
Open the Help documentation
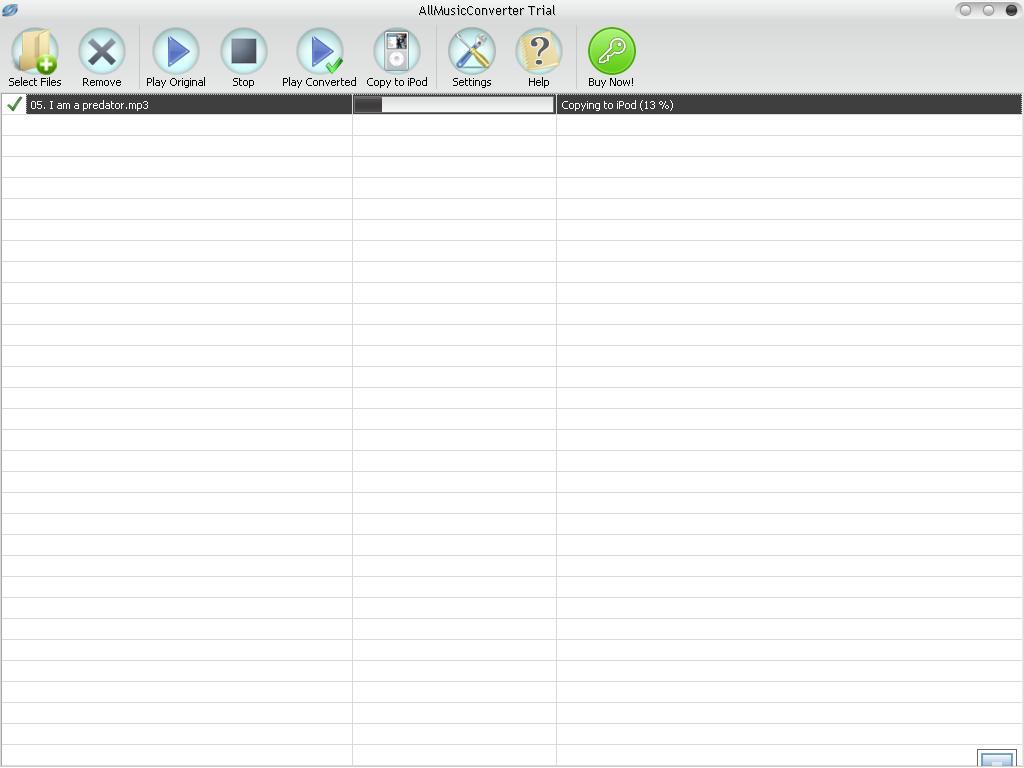tap(539, 48)
